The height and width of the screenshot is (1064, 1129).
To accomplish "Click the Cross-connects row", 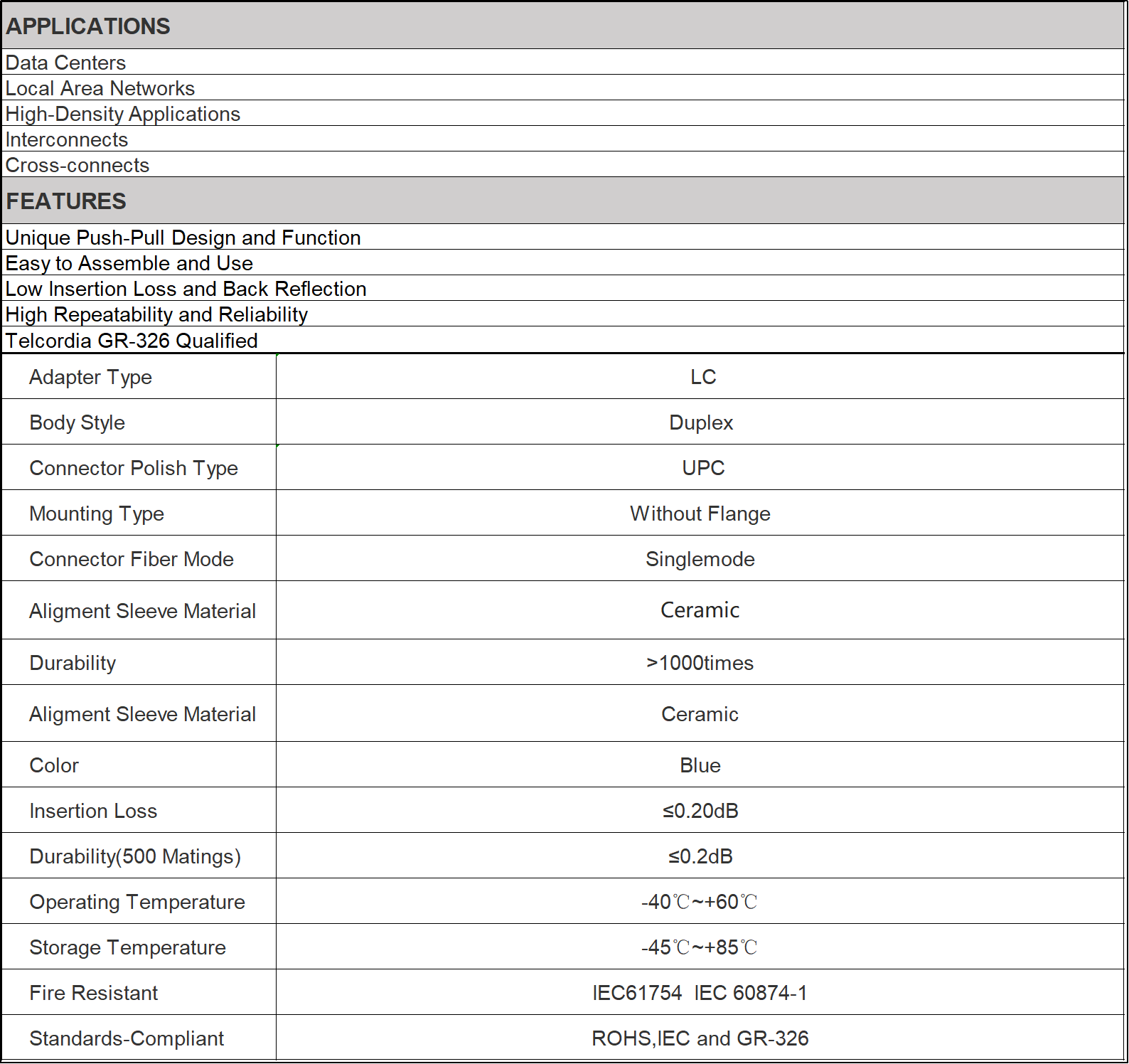I will 77,165.
